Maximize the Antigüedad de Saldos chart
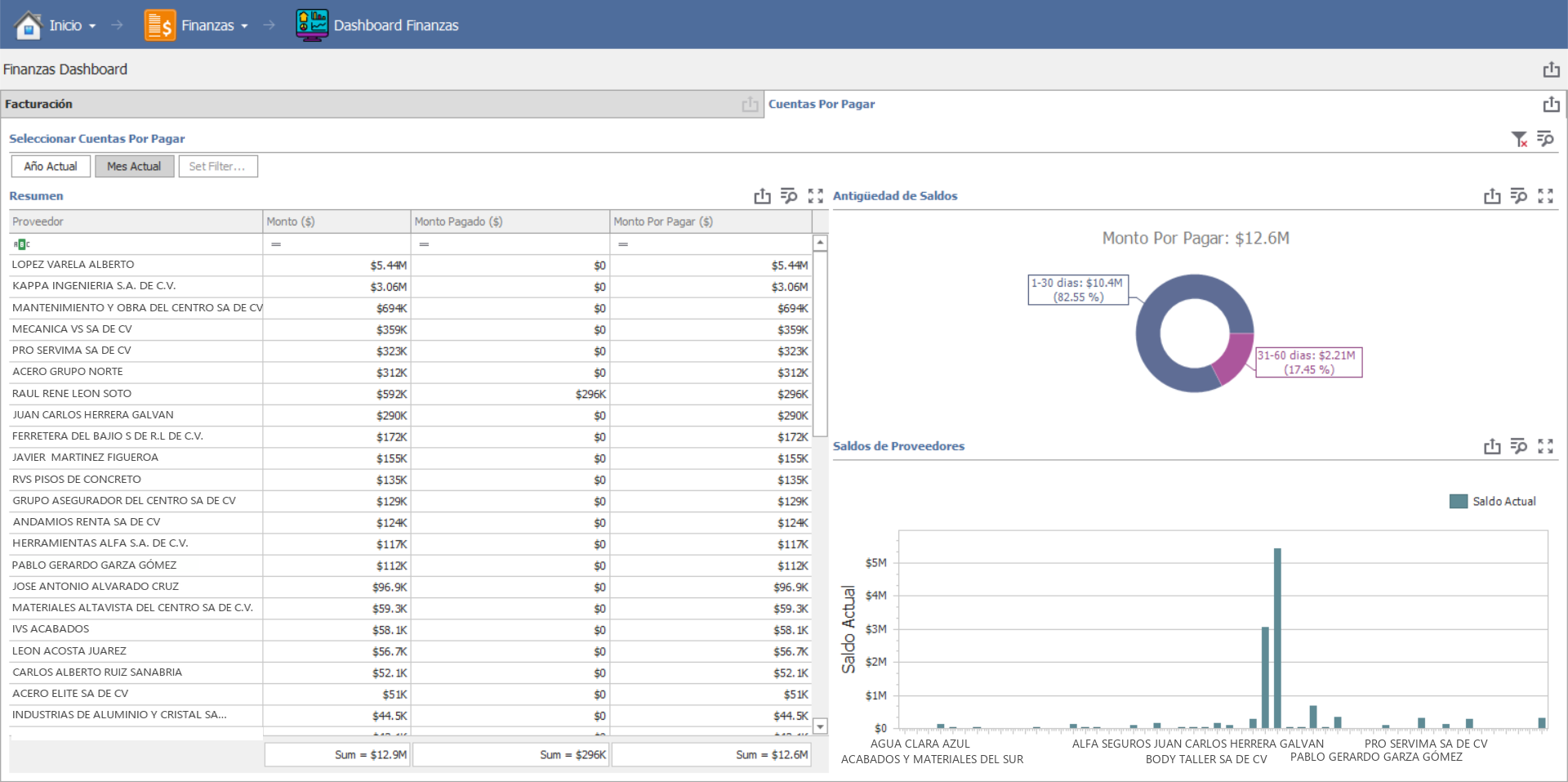1568x782 pixels. point(1545,196)
